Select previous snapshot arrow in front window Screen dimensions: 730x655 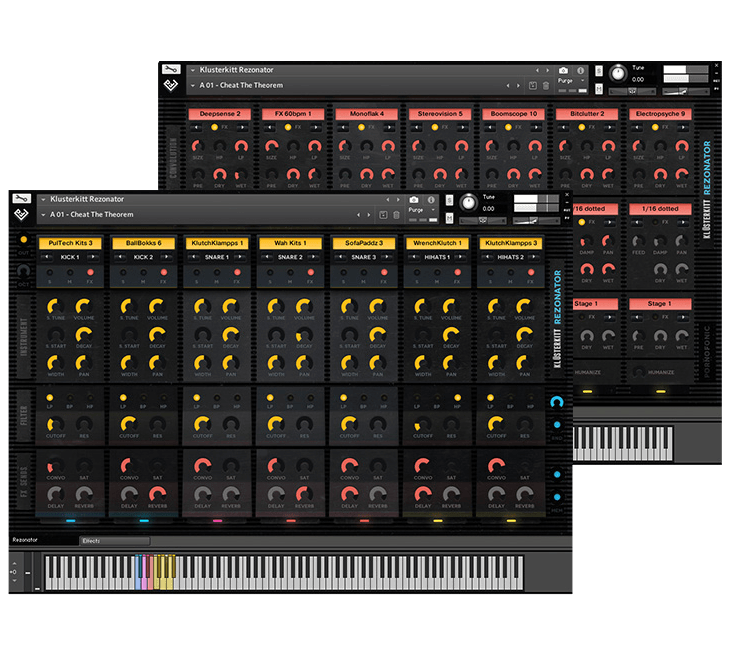coord(358,215)
